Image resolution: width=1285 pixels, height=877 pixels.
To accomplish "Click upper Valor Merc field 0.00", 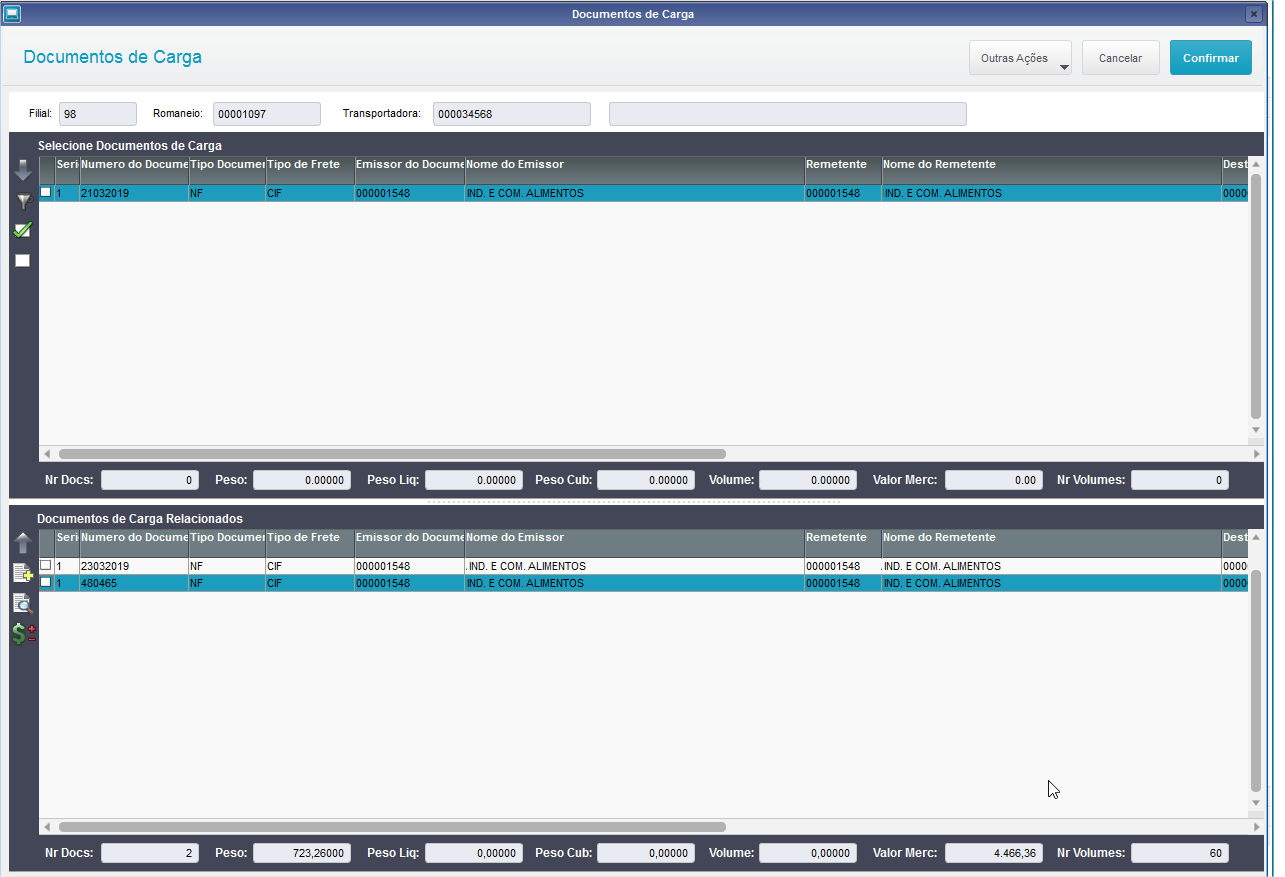I will (994, 480).
